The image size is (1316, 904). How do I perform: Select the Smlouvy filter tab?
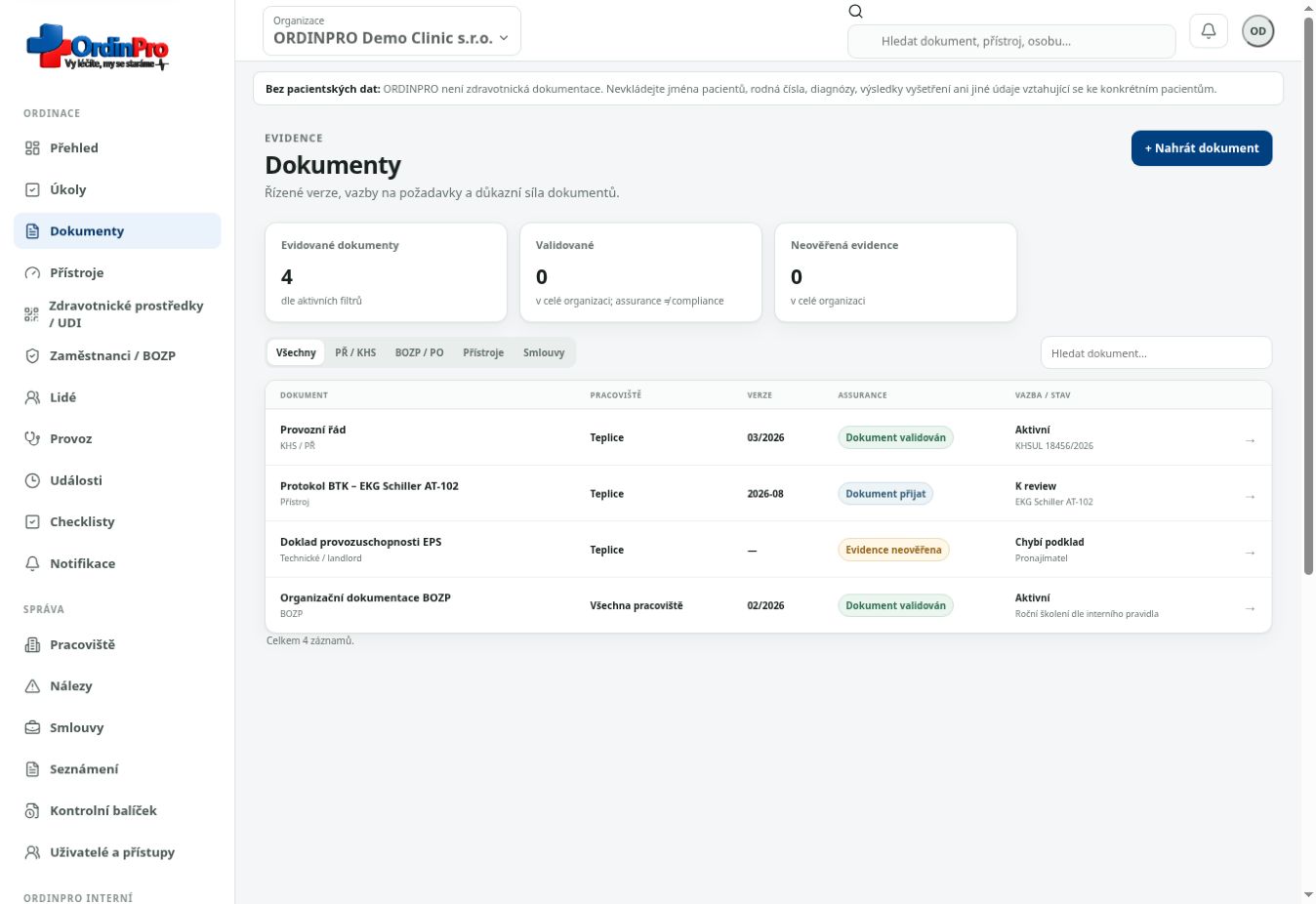(544, 352)
